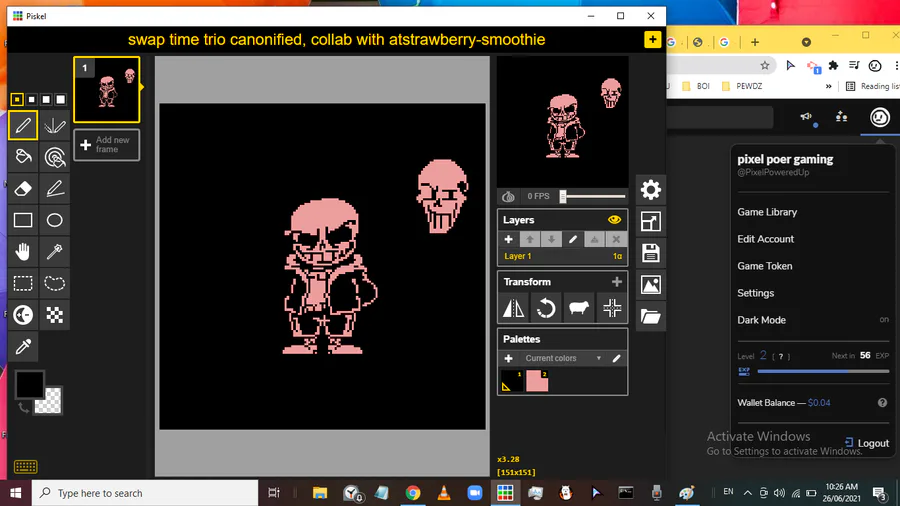Expand Chrome bookmarks overflow chevron
The width and height of the screenshot is (900, 506).
pyautogui.click(x=828, y=86)
